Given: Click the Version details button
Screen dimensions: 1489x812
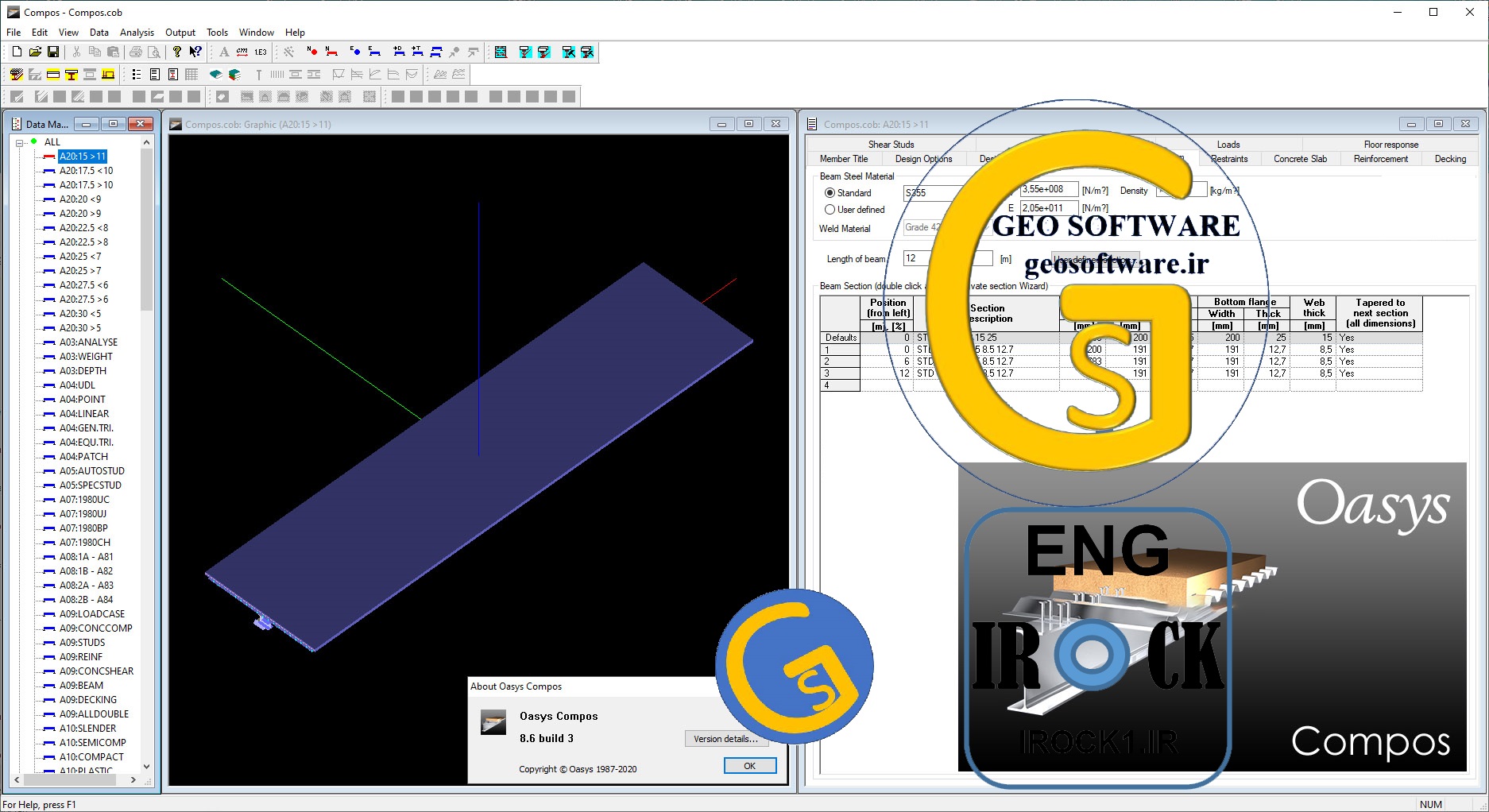Looking at the screenshot, I should (725, 739).
